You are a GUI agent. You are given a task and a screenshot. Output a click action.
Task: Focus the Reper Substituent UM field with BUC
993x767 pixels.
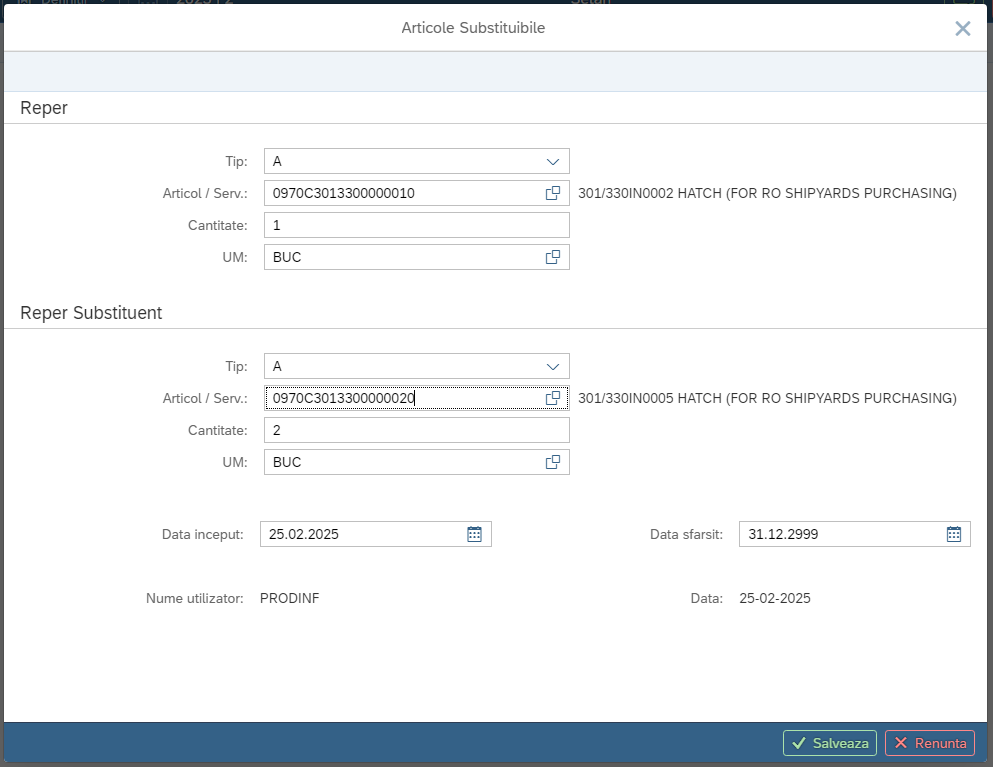(404, 462)
